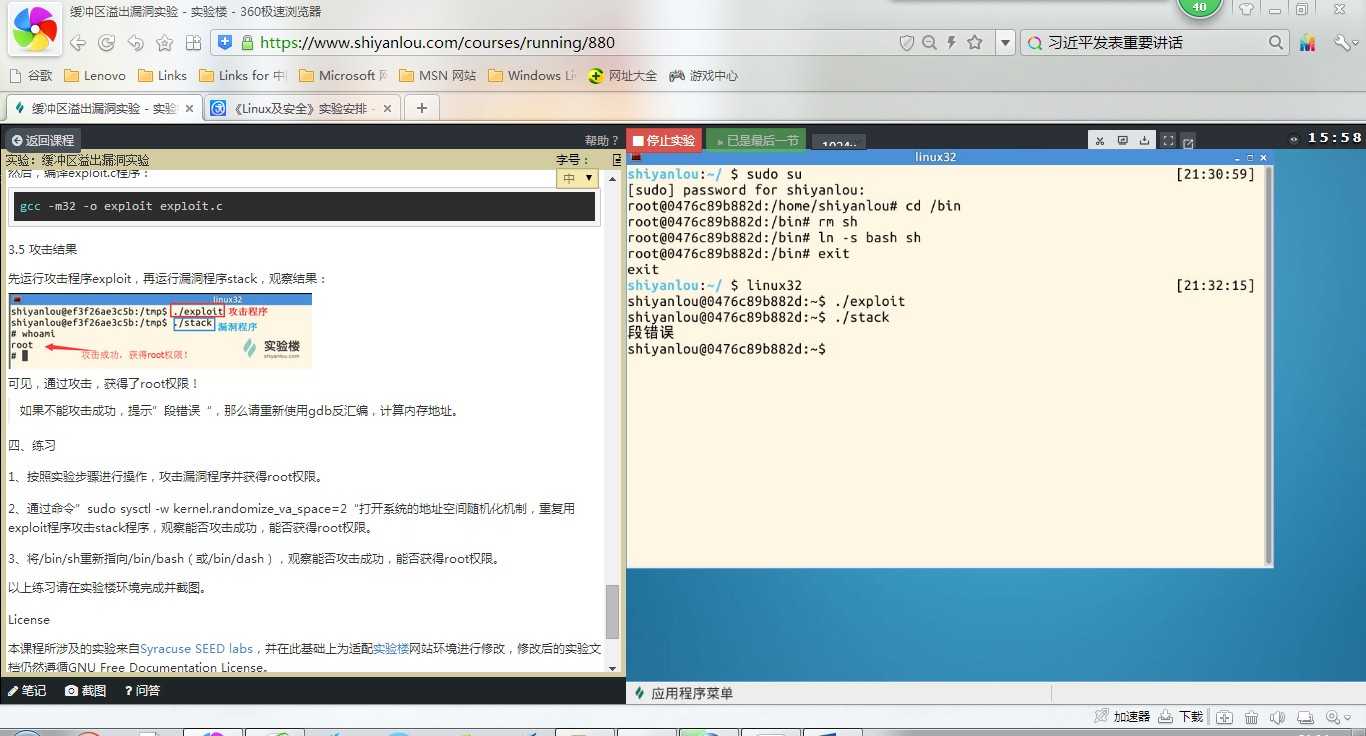Viewport: 1366px width, 736px height.
Task: Open the address bar history dropdown arrow
Action: click(x=1005, y=43)
